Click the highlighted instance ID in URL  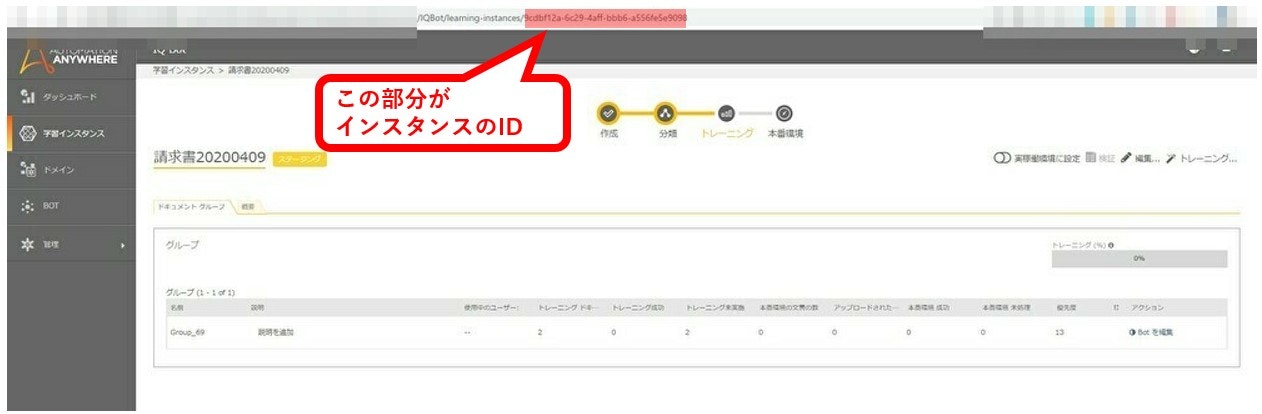click(605, 18)
